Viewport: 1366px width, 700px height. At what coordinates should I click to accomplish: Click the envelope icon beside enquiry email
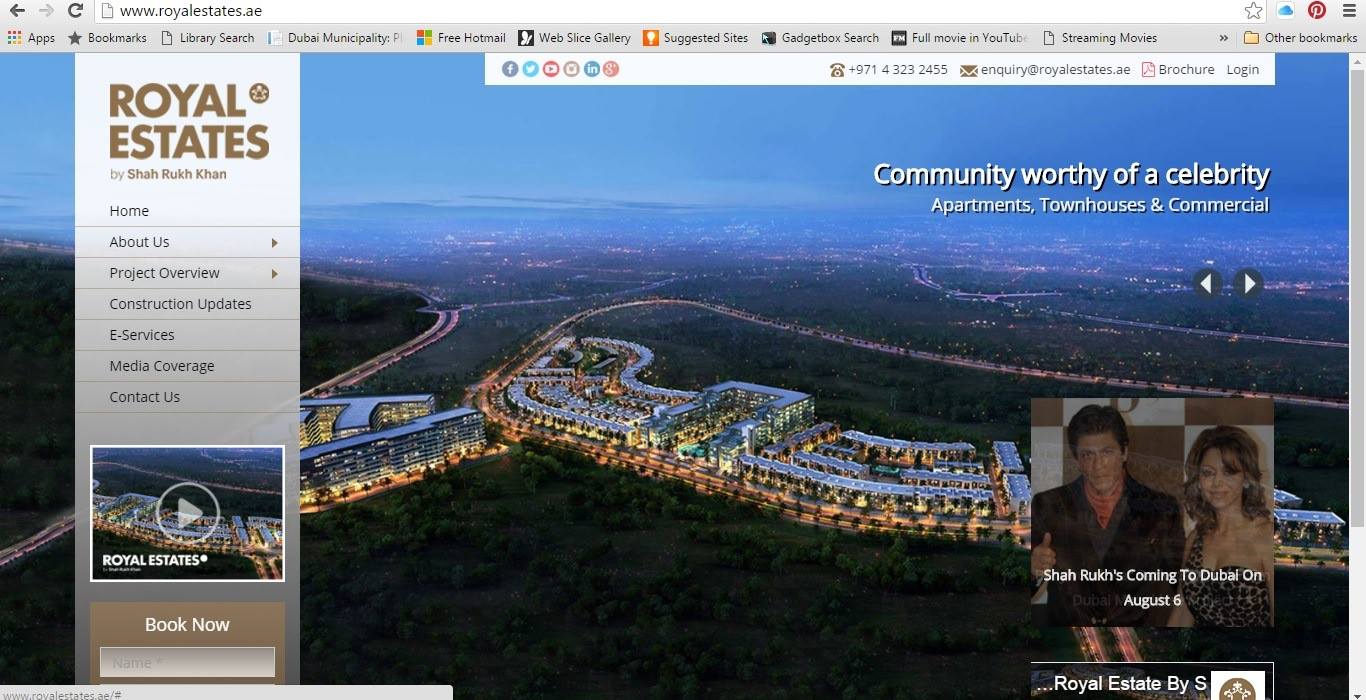[968, 70]
